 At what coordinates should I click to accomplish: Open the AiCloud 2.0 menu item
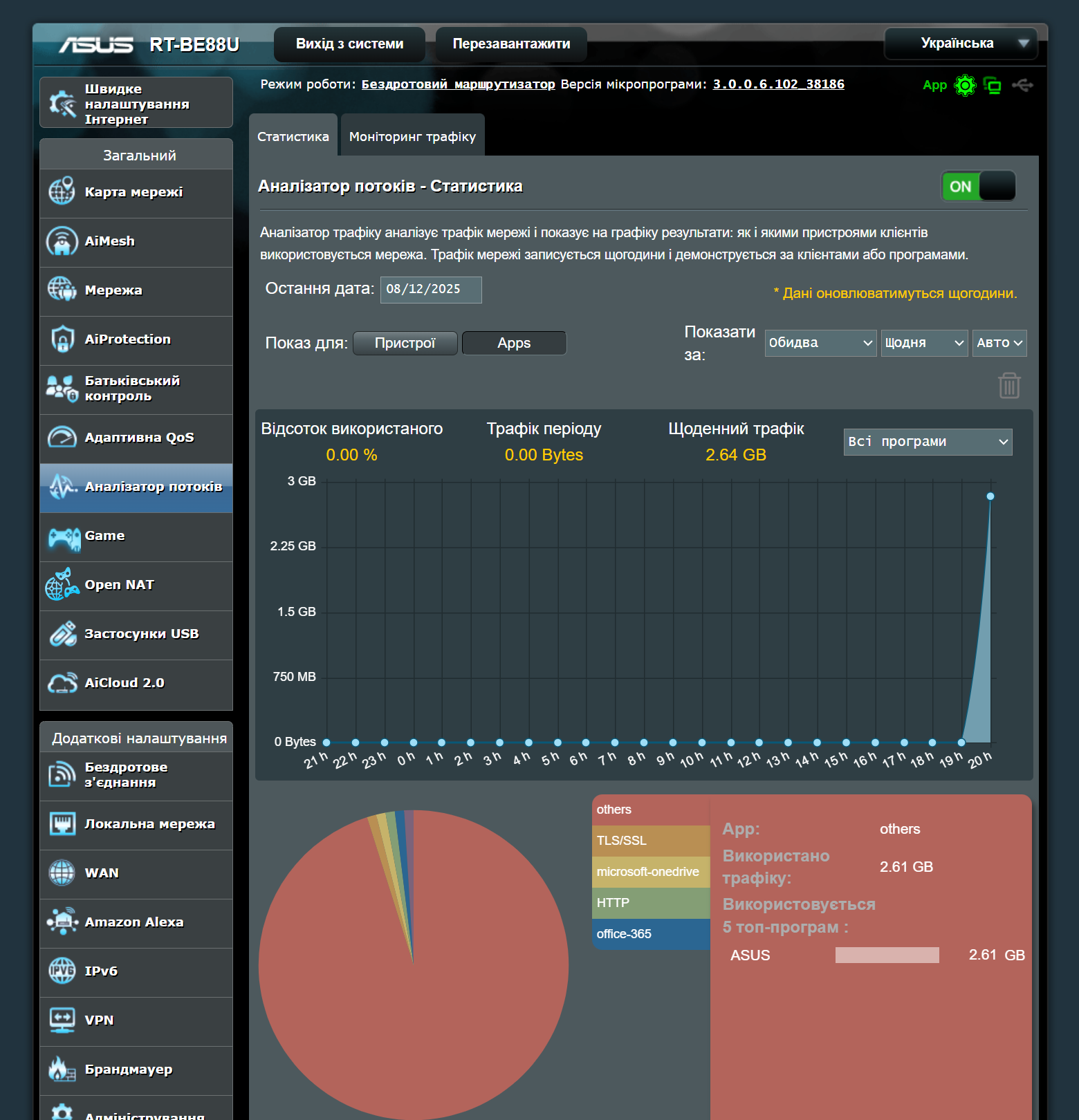pyautogui.click(x=136, y=684)
